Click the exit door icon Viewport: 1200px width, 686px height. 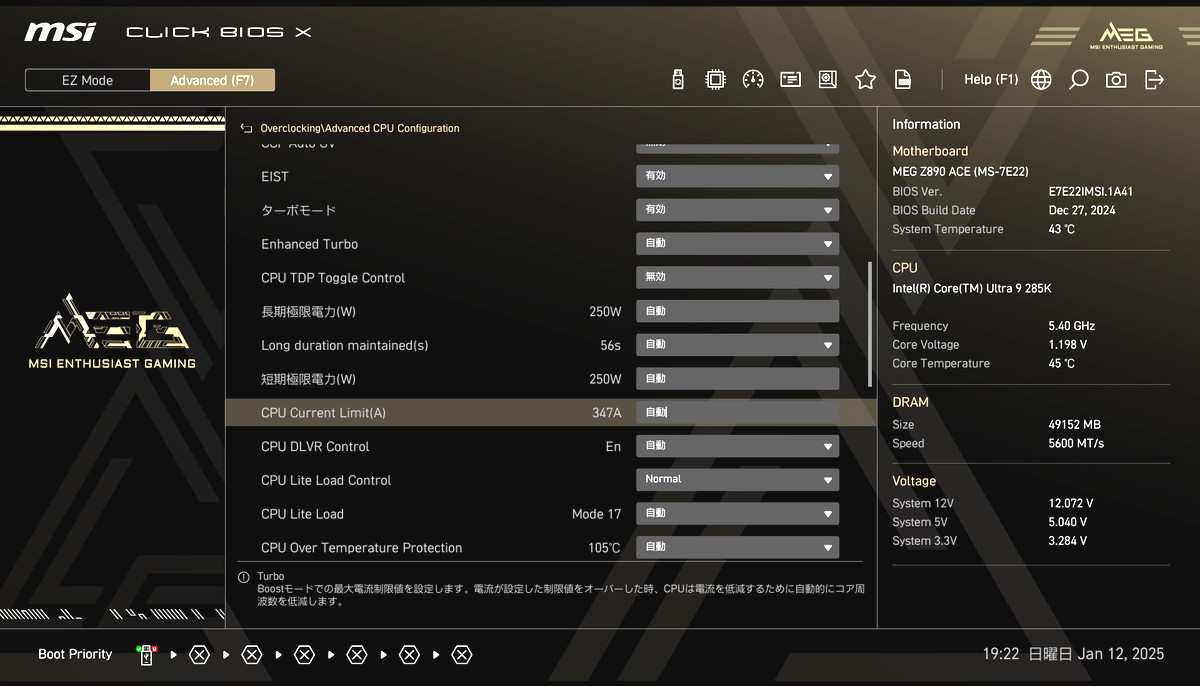[1154, 80]
